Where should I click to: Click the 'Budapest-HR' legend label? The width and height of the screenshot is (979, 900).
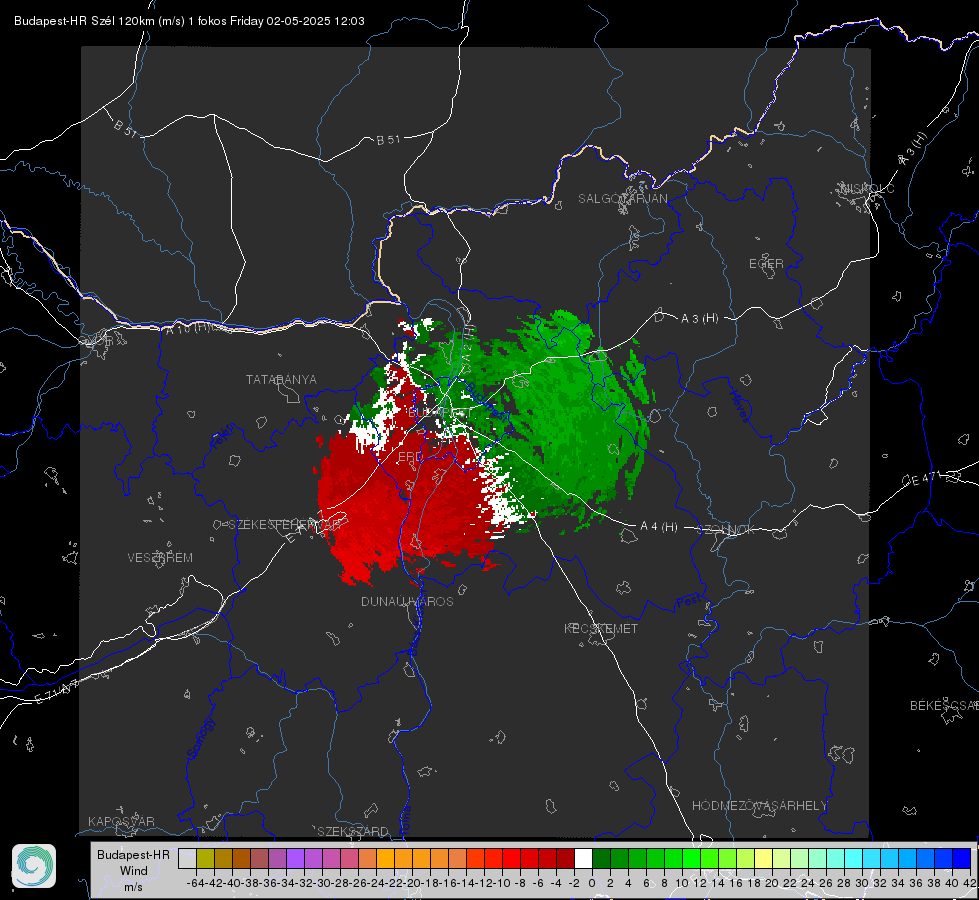(134, 854)
